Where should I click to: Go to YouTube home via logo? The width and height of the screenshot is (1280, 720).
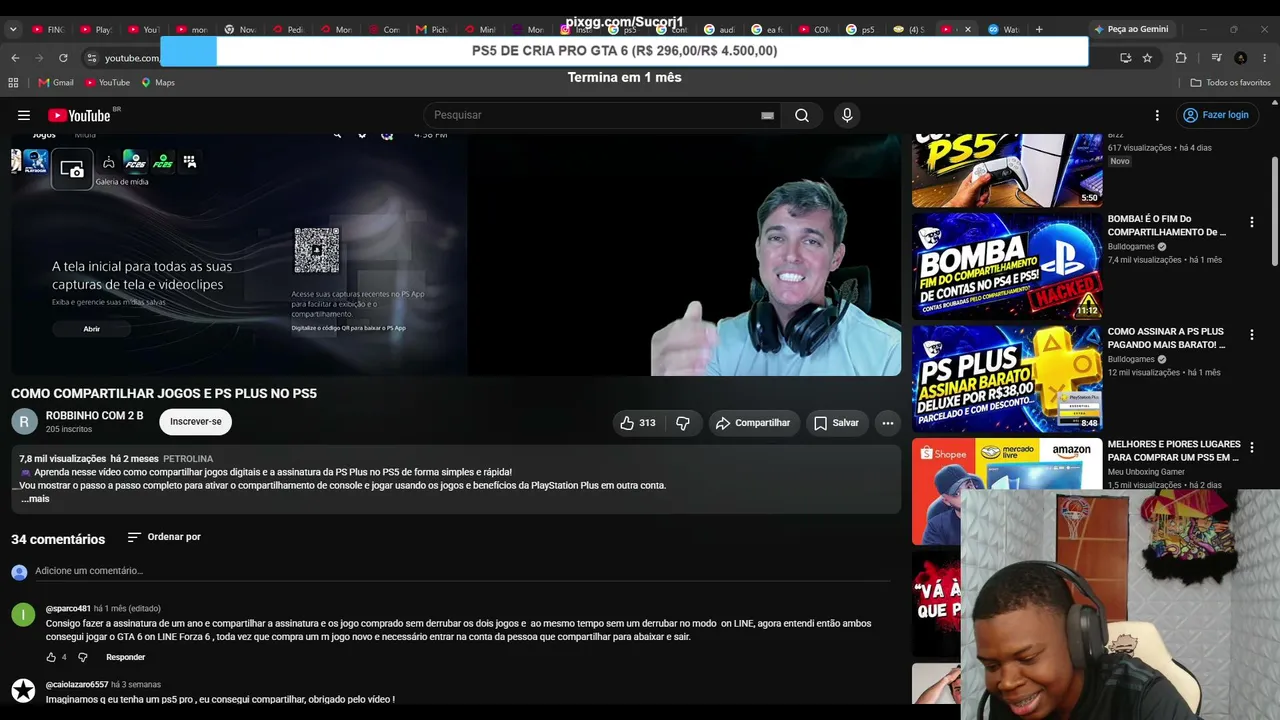(x=79, y=115)
